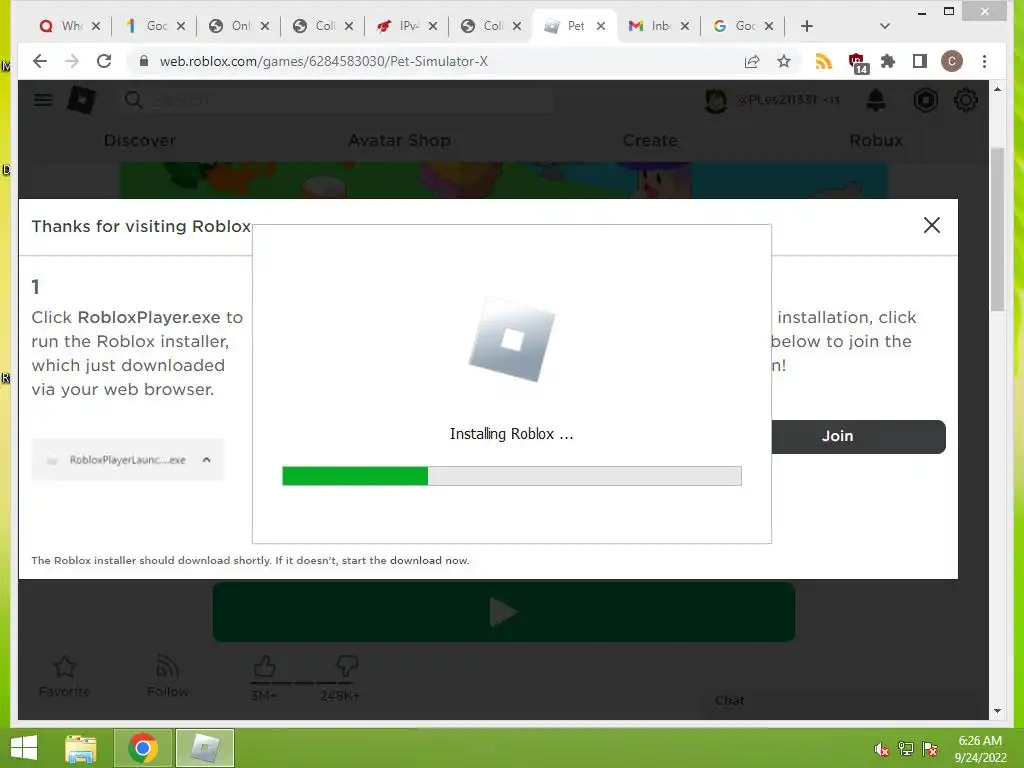Open the notifications bell on Roblox

click(876, 100)
